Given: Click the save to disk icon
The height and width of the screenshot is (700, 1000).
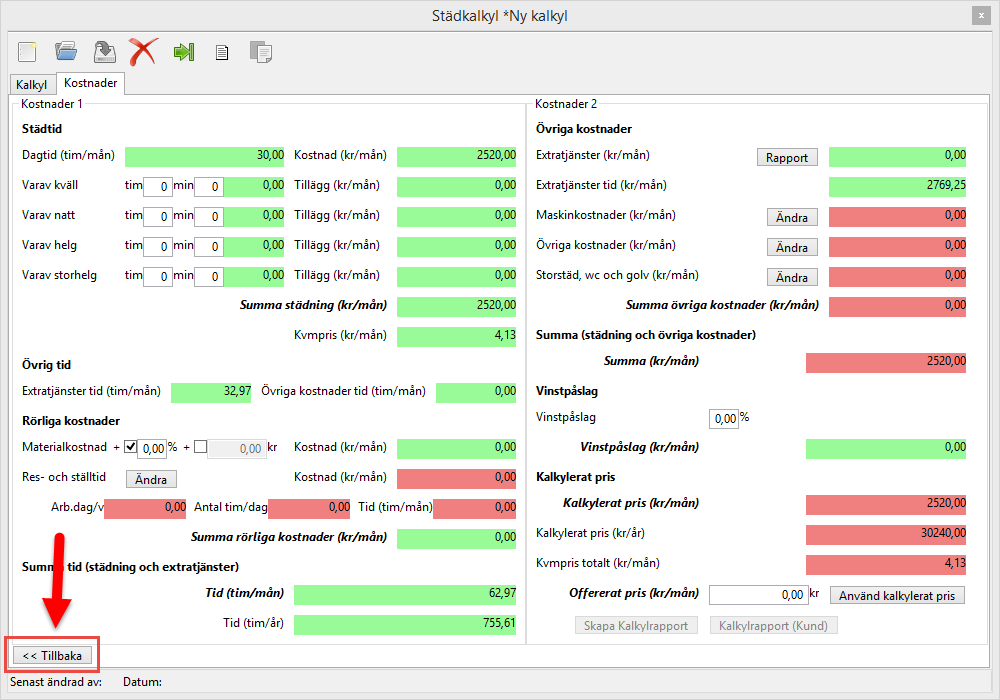Looking at the screenshot, I should click(x=104, y=51).
